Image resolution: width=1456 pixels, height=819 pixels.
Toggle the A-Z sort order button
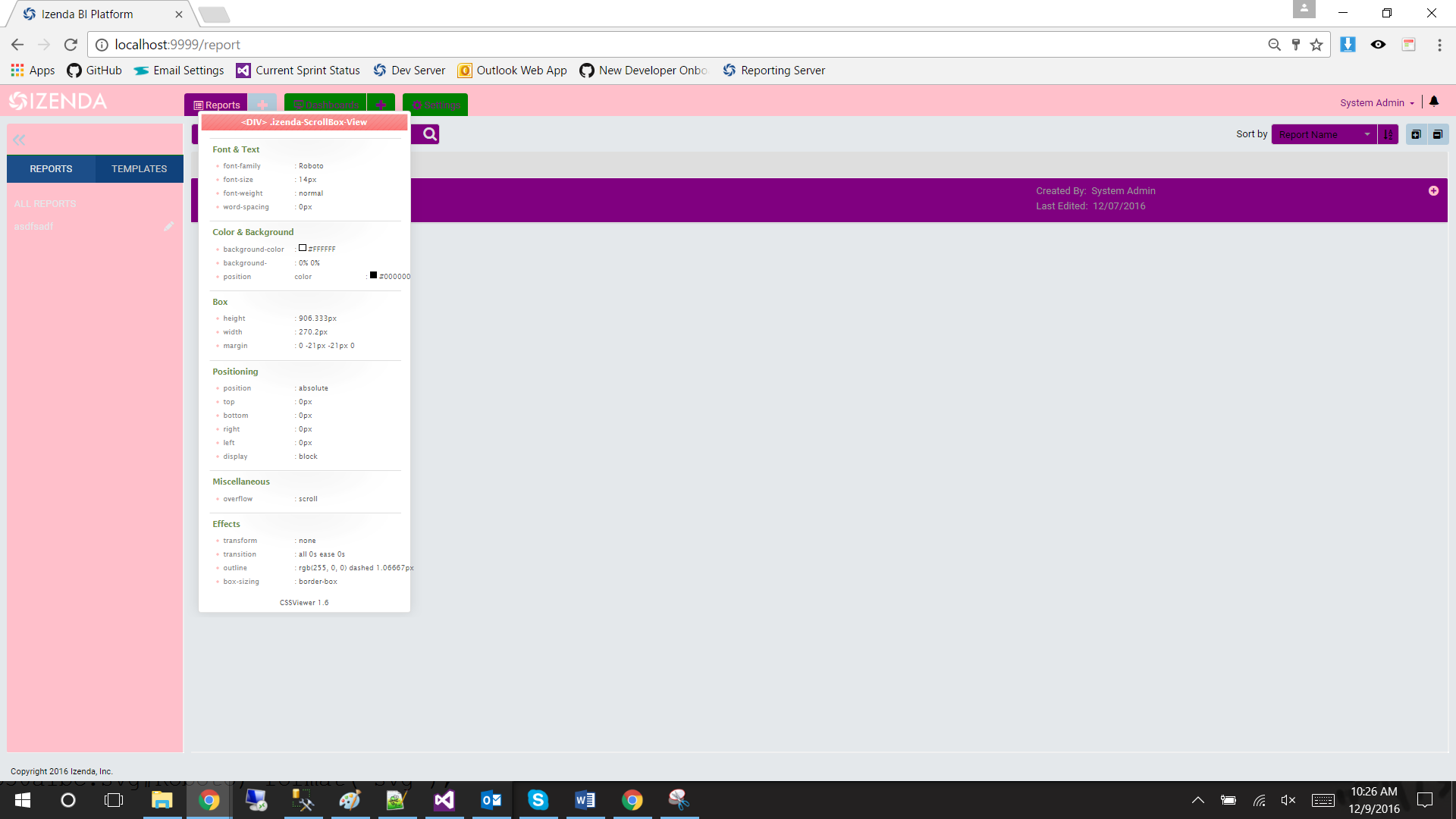1388,134
